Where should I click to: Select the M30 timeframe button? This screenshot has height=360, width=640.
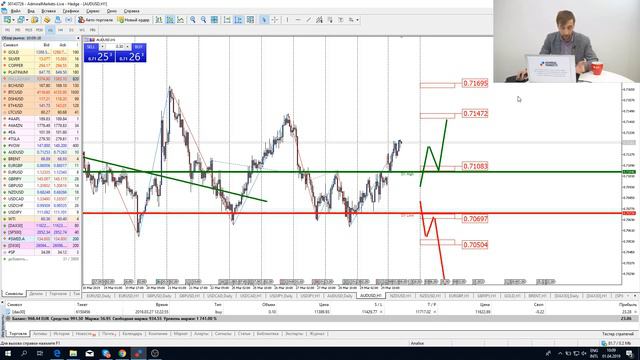point(39,30)
